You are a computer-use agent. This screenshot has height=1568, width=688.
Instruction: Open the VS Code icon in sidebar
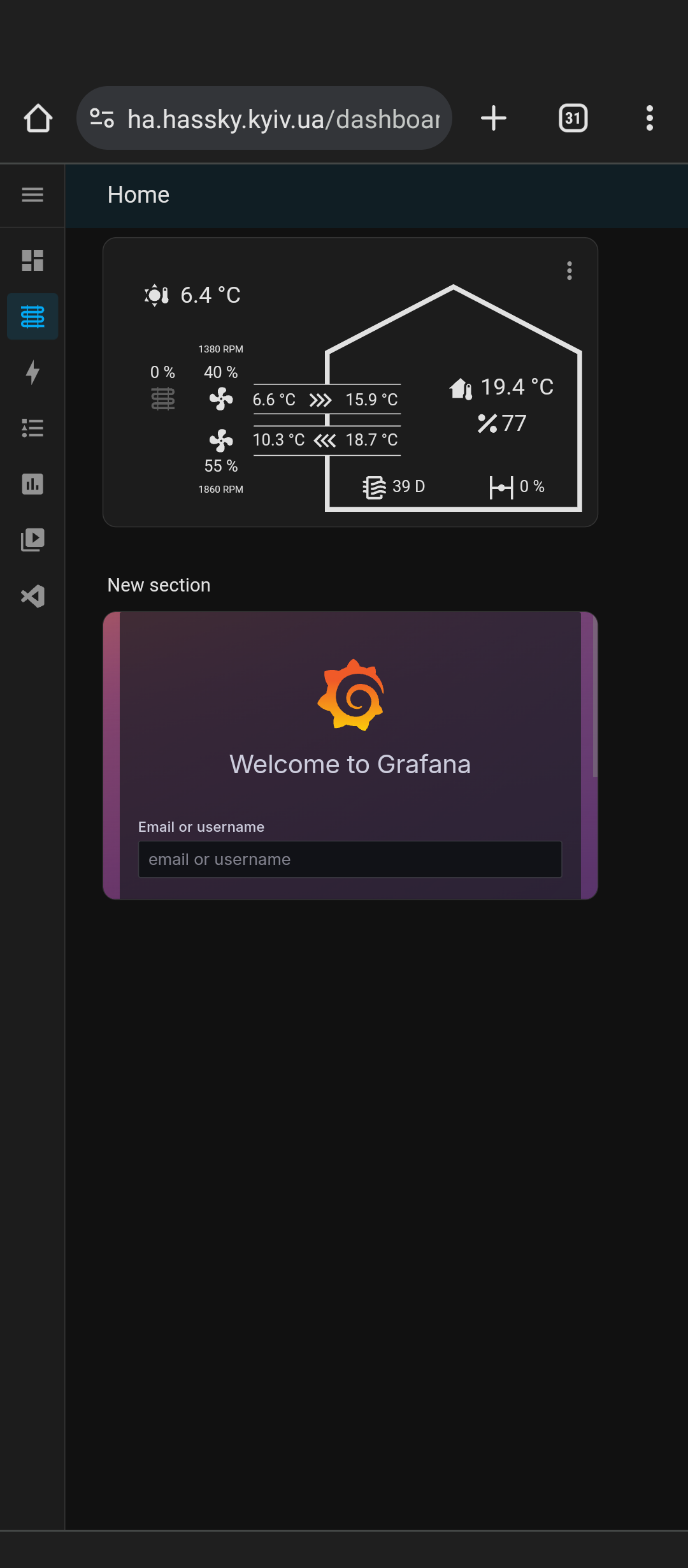click(32, 597)
